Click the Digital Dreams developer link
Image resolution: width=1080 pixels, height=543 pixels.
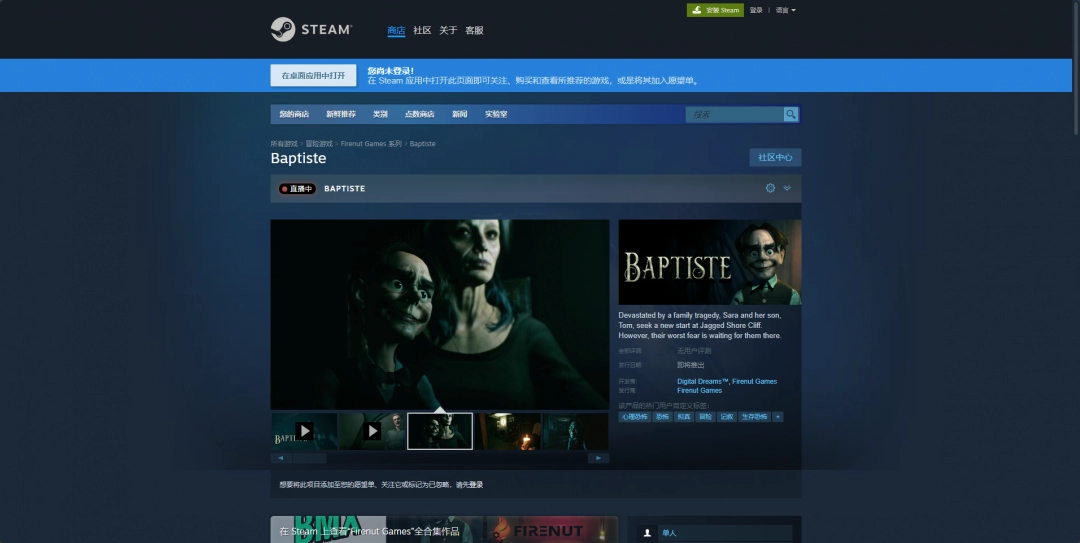(x=702, y=381)
